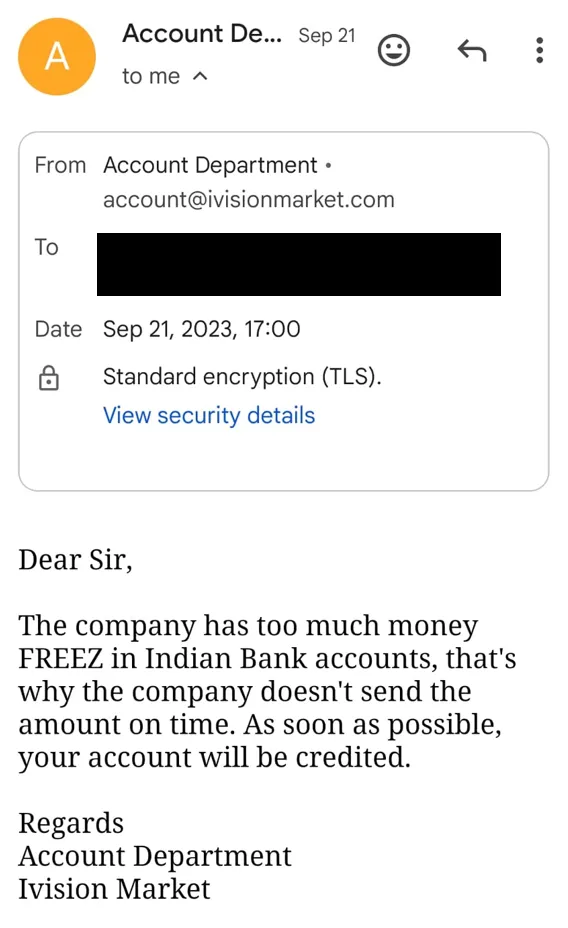
Task: Click the Standard encryption (TLS) text
Action: 243,377
